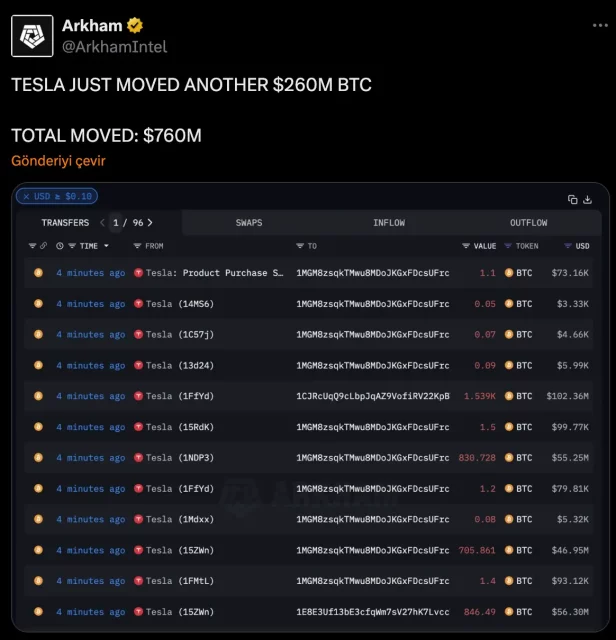The height and width of the screenshot is (640, 616).
Task: Open the TIME column sort dropdown
Action: click(107, 246)
